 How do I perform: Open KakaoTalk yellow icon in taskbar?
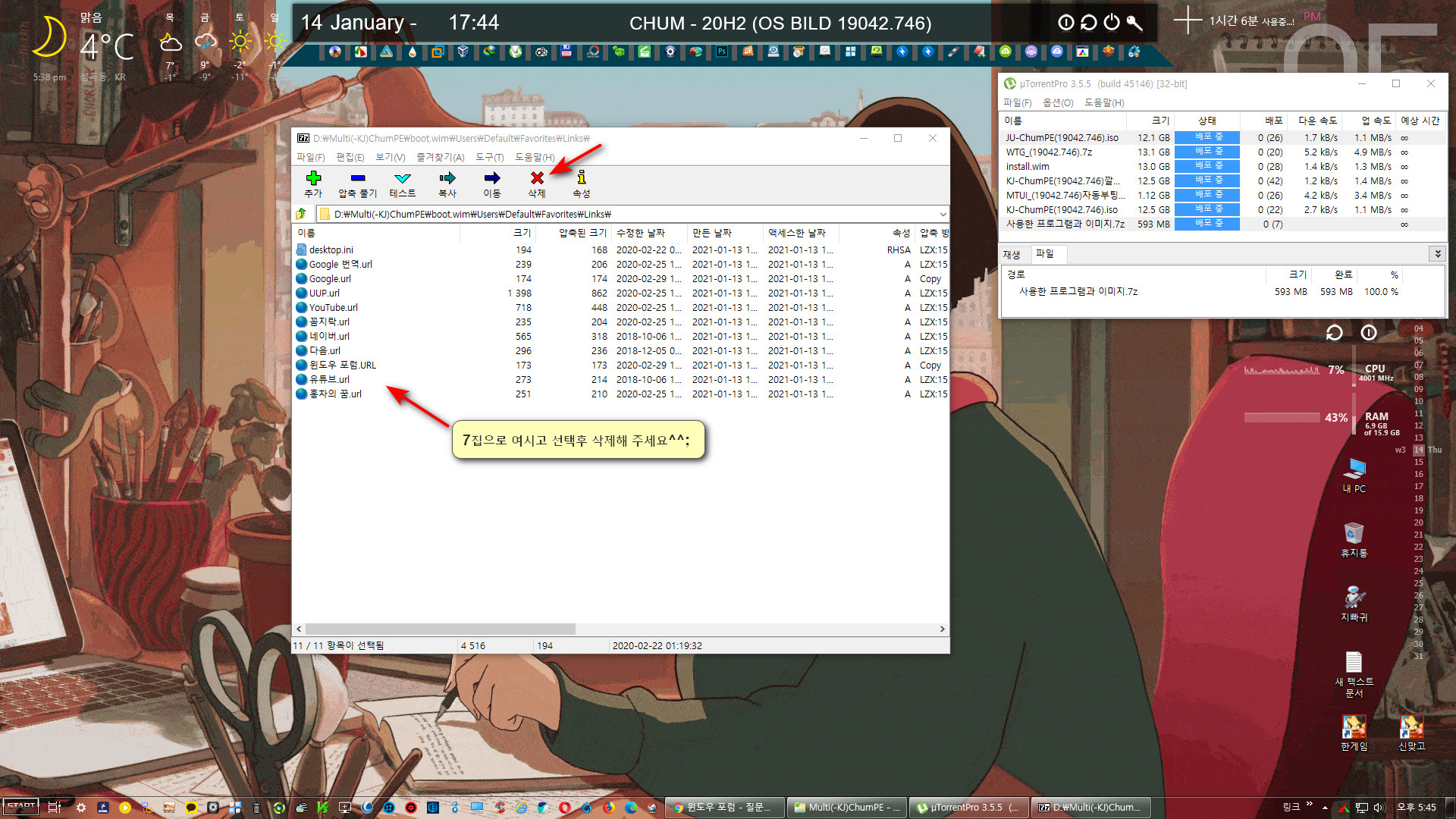point(191,808)
